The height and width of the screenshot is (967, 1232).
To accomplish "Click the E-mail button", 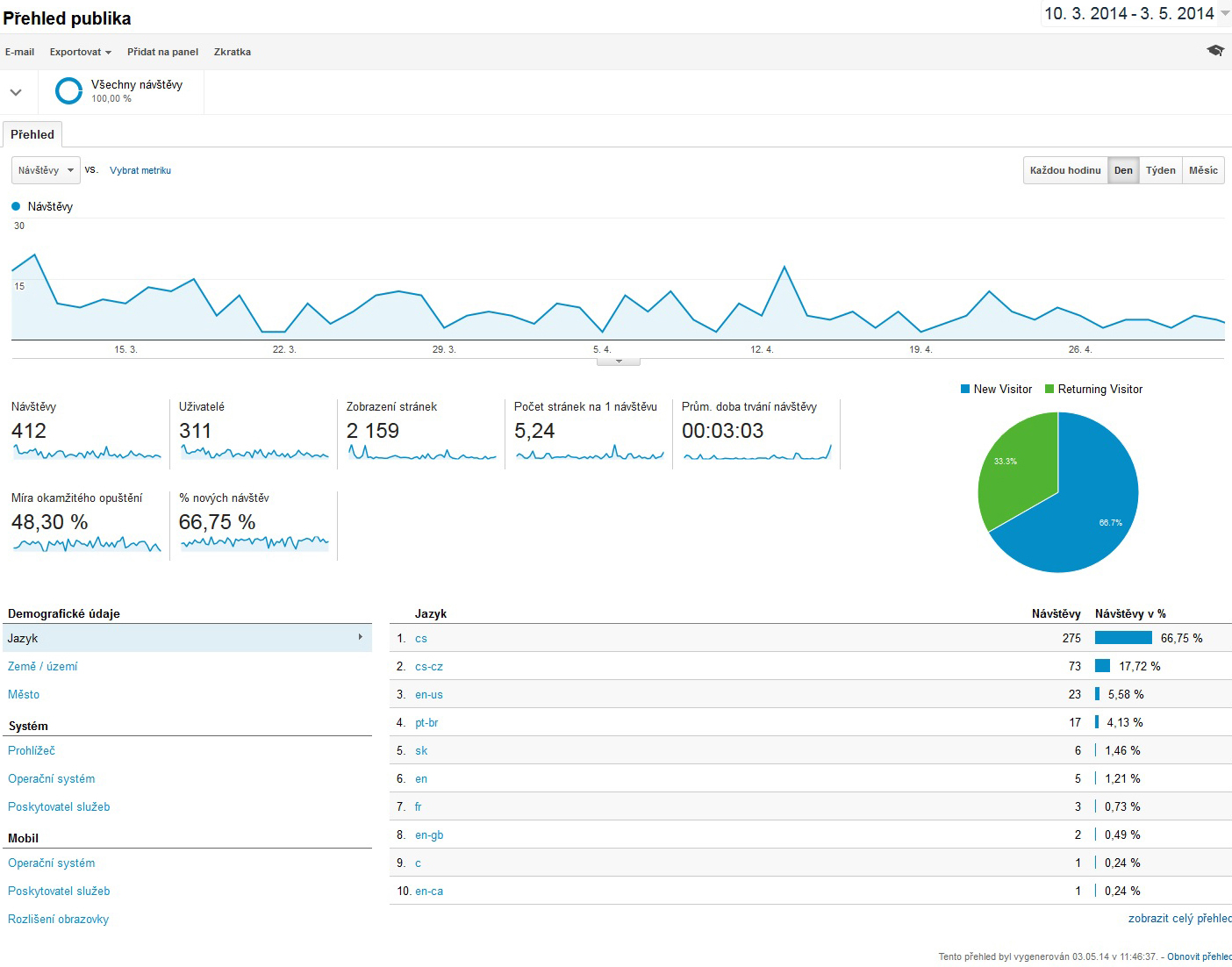I will click(19, 52).
